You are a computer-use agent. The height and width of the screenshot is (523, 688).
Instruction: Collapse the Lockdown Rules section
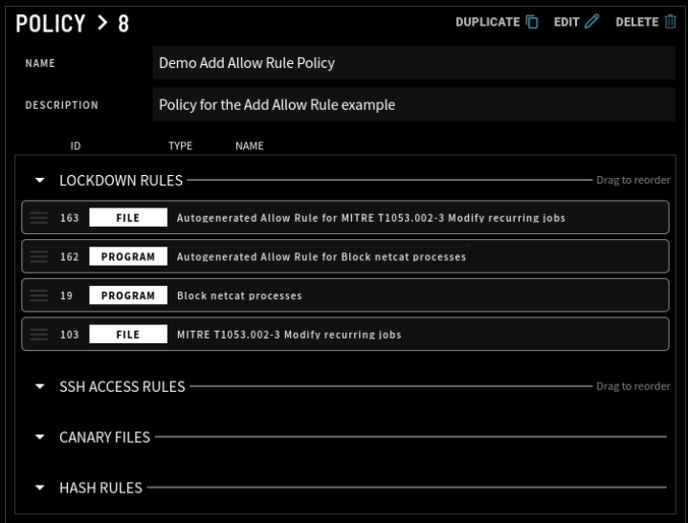tap(40, 180)
